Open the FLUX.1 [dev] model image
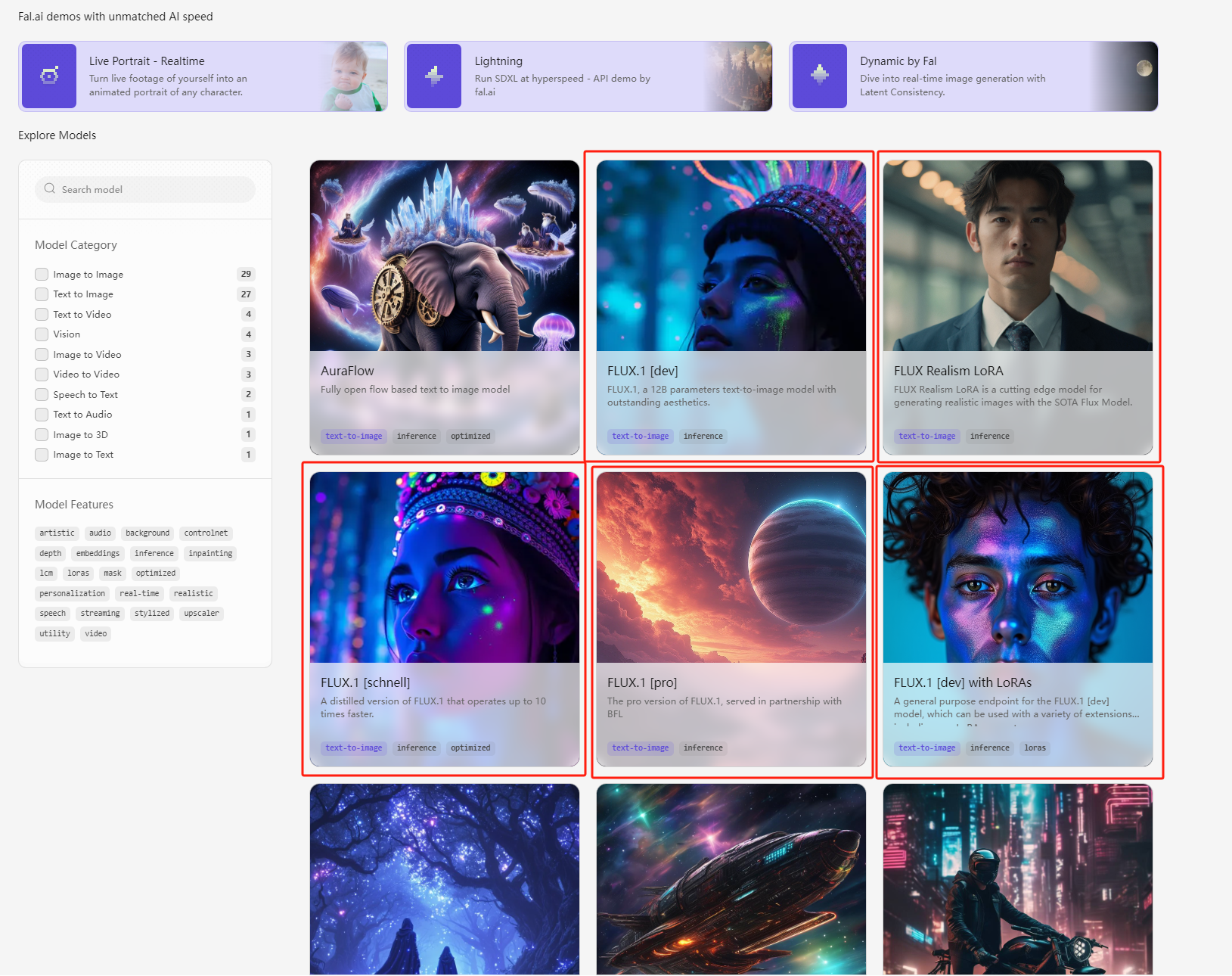Image resolution: width=1232 pixels, height=976 pixels. pos(731,256)
